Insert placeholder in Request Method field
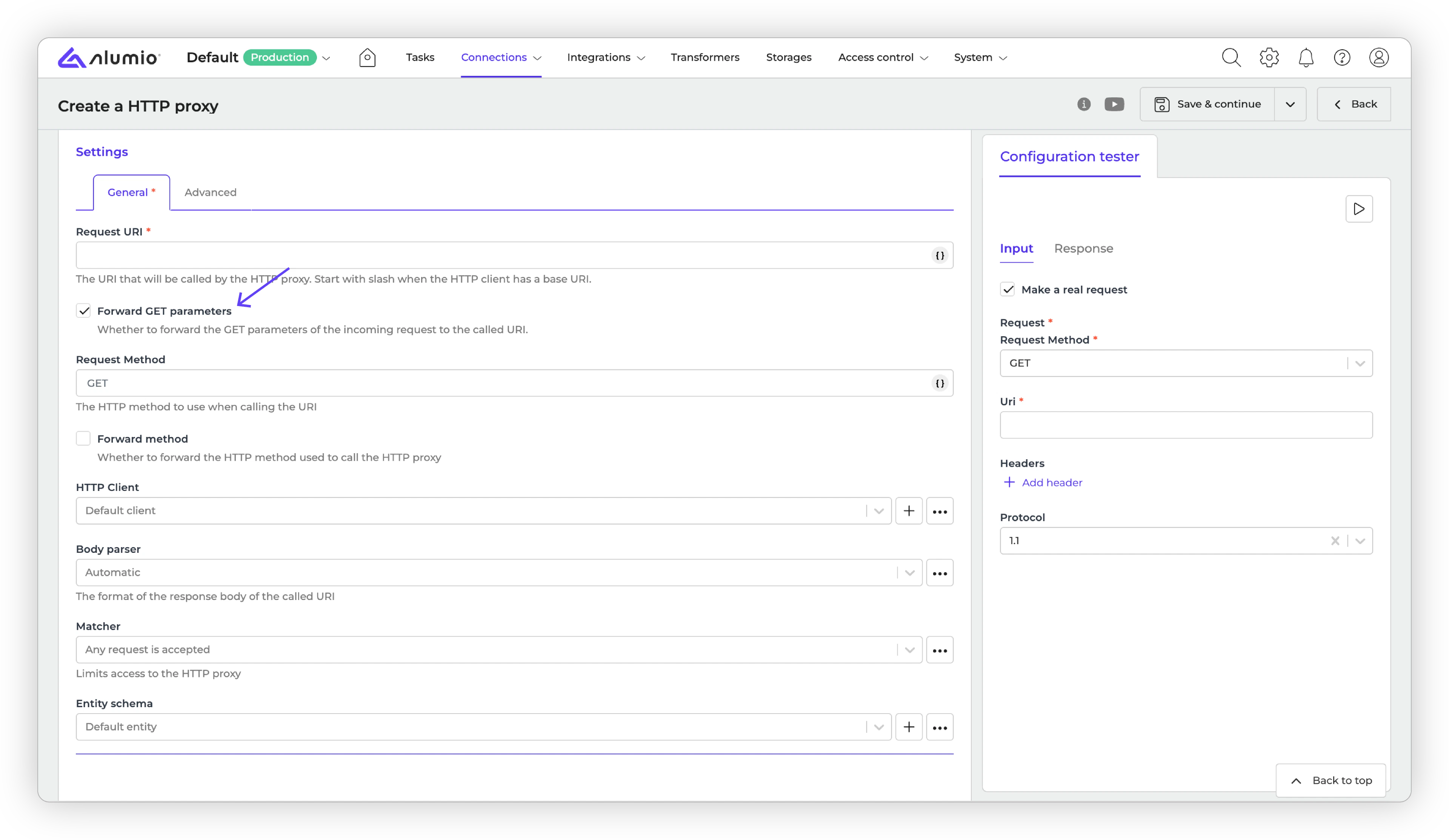Image resolution: width=1449 pixels, height=840 pixels. 940,383
